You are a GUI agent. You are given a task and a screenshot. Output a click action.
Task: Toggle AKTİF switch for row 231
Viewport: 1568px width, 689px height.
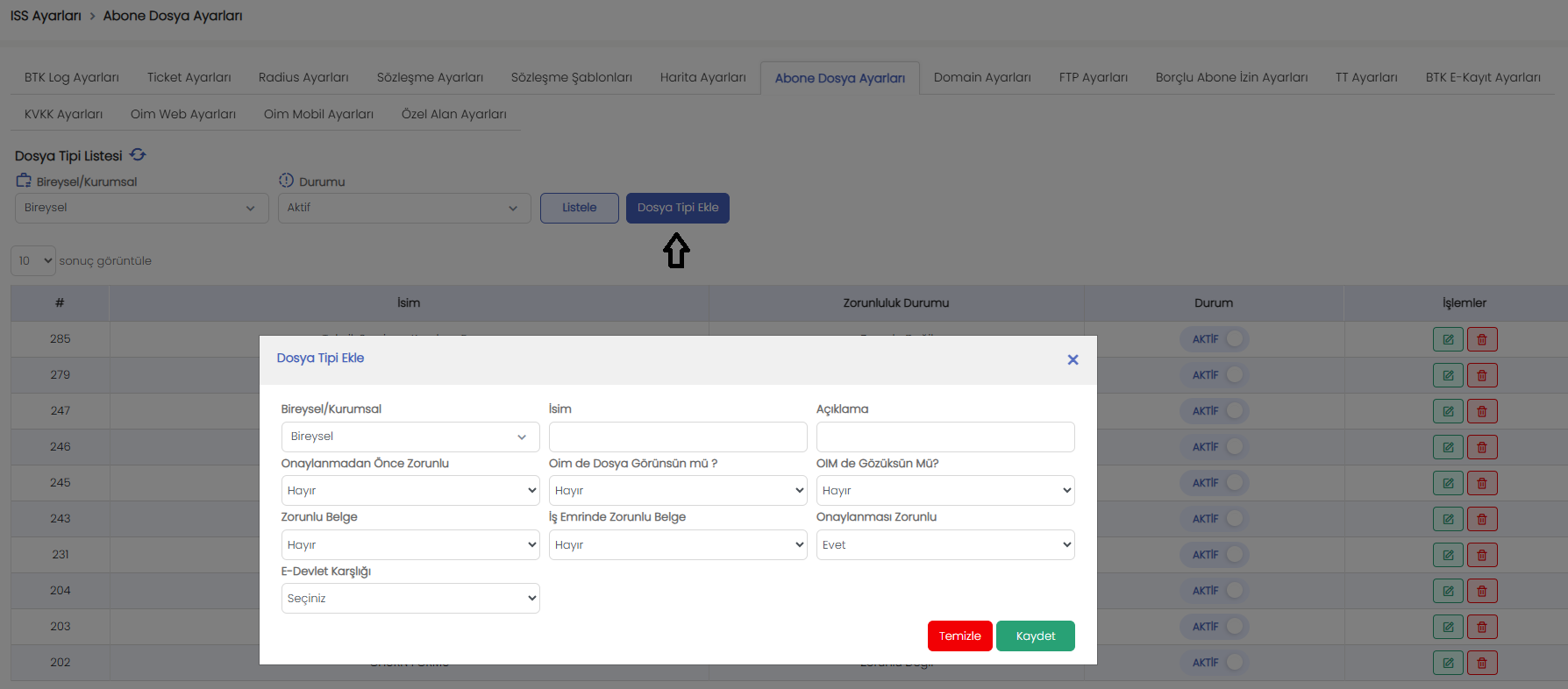[1214, 555]
